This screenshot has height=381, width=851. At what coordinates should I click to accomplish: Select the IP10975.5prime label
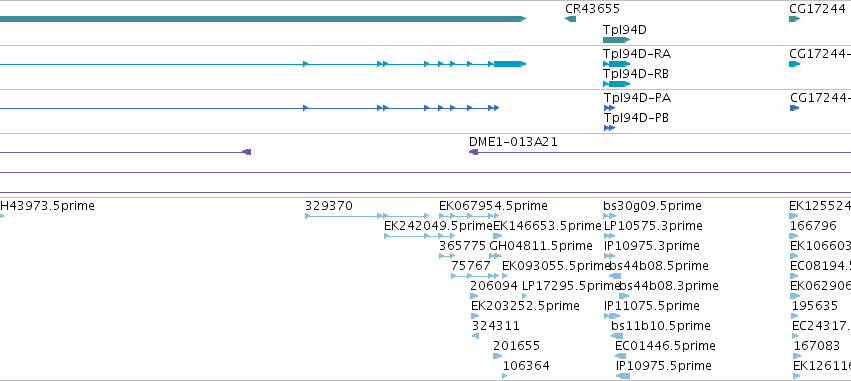664,366
